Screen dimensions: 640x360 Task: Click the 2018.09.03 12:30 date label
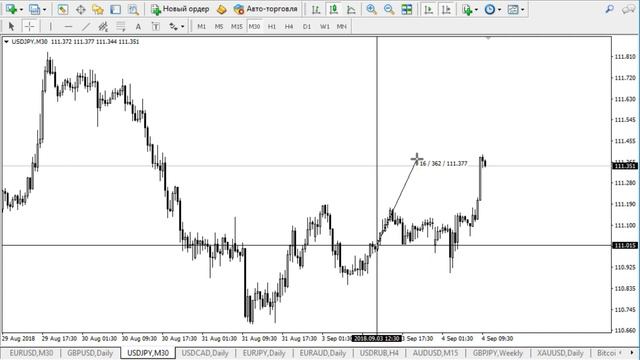(x=377, y=339)
